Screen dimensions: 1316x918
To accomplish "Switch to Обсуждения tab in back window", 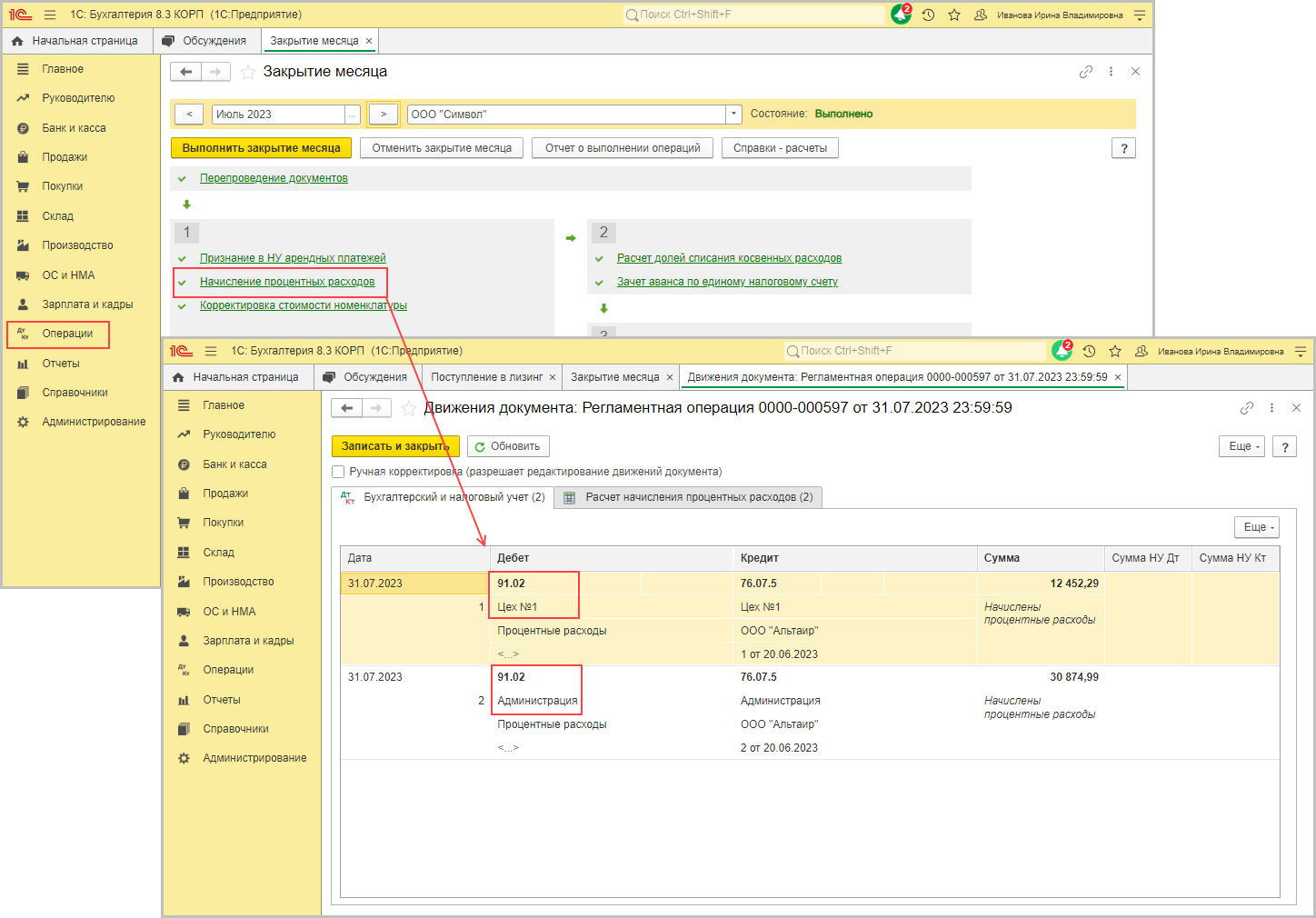I will [x=206, y=41].
